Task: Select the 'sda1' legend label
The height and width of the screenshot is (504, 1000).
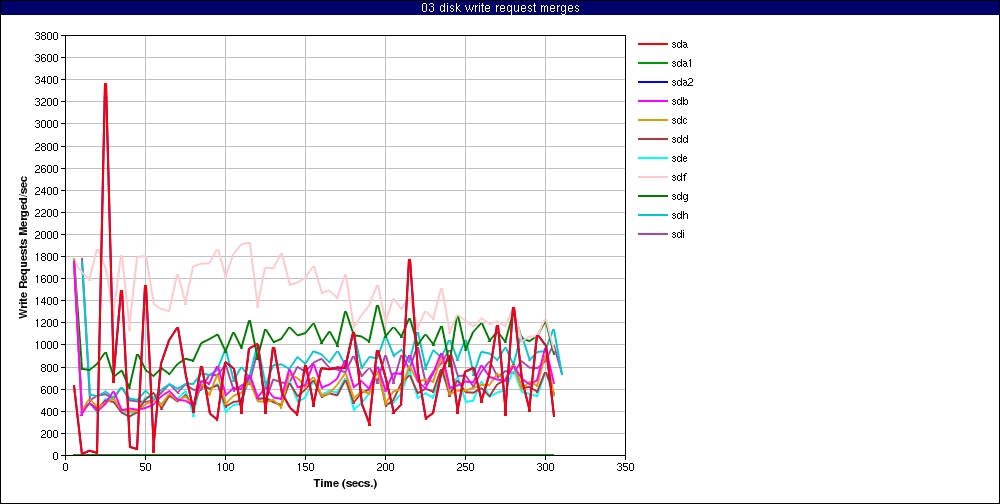Action: [682, 63]
